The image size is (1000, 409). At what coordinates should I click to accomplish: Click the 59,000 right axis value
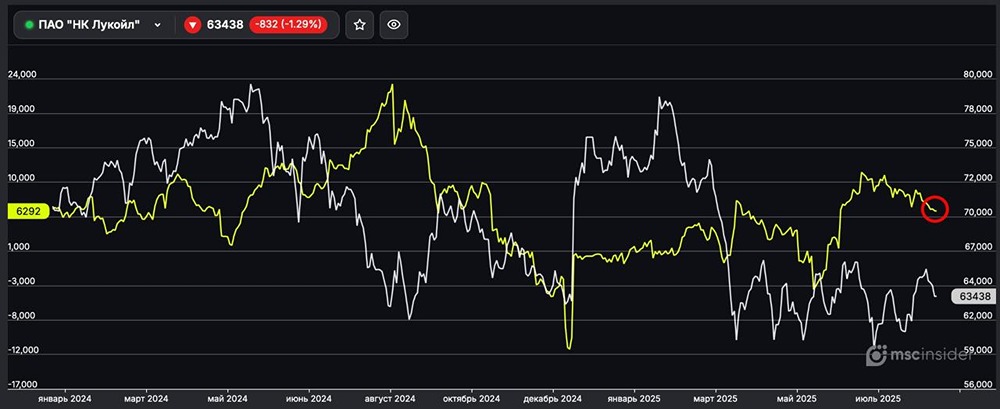(977, 350)
